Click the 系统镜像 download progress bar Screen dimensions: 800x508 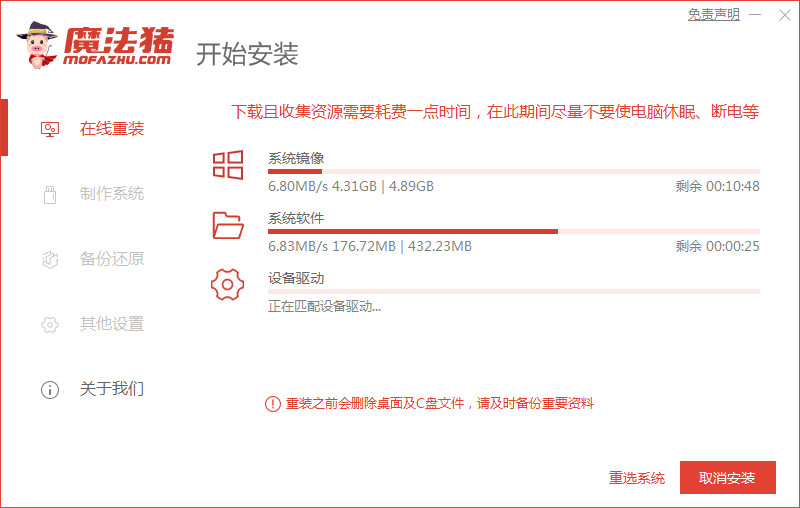click(x=513, y=172)
